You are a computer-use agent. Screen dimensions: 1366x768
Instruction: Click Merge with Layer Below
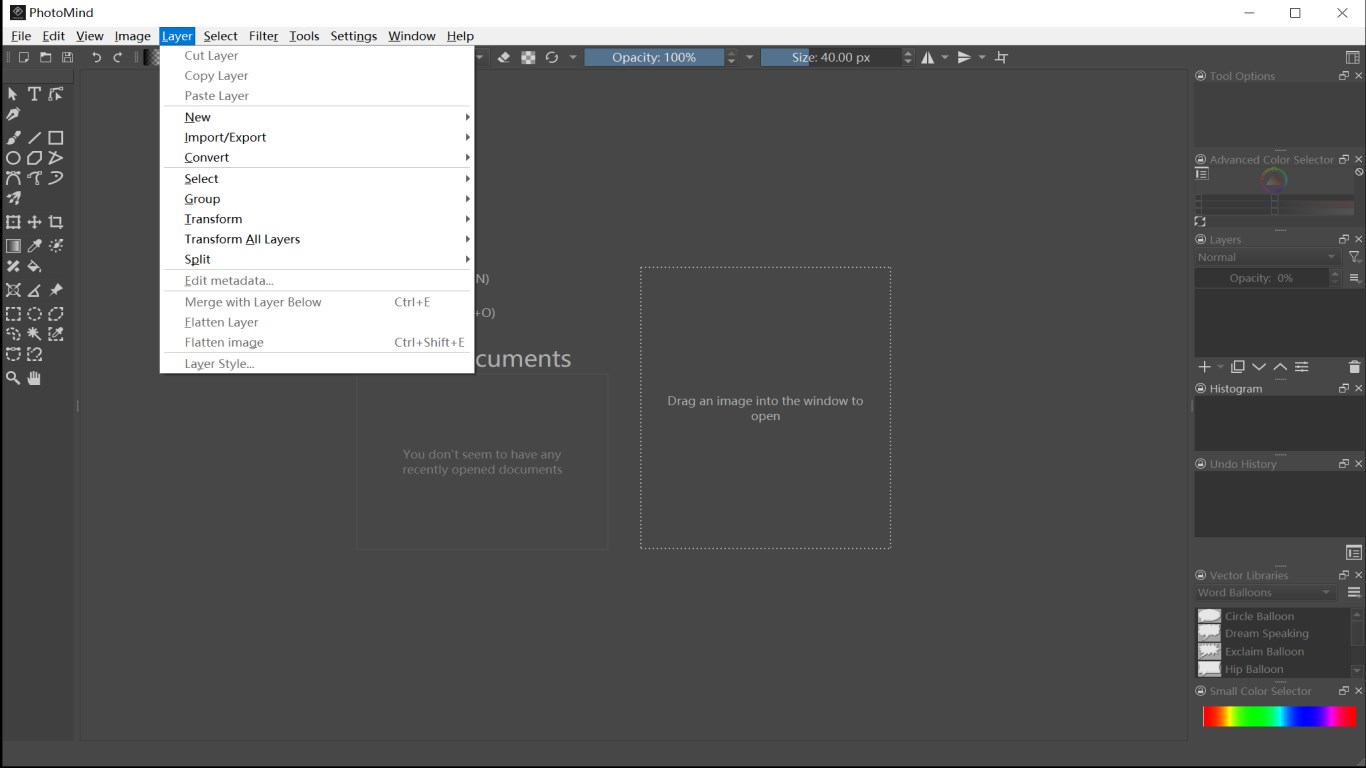pos(252,301)
